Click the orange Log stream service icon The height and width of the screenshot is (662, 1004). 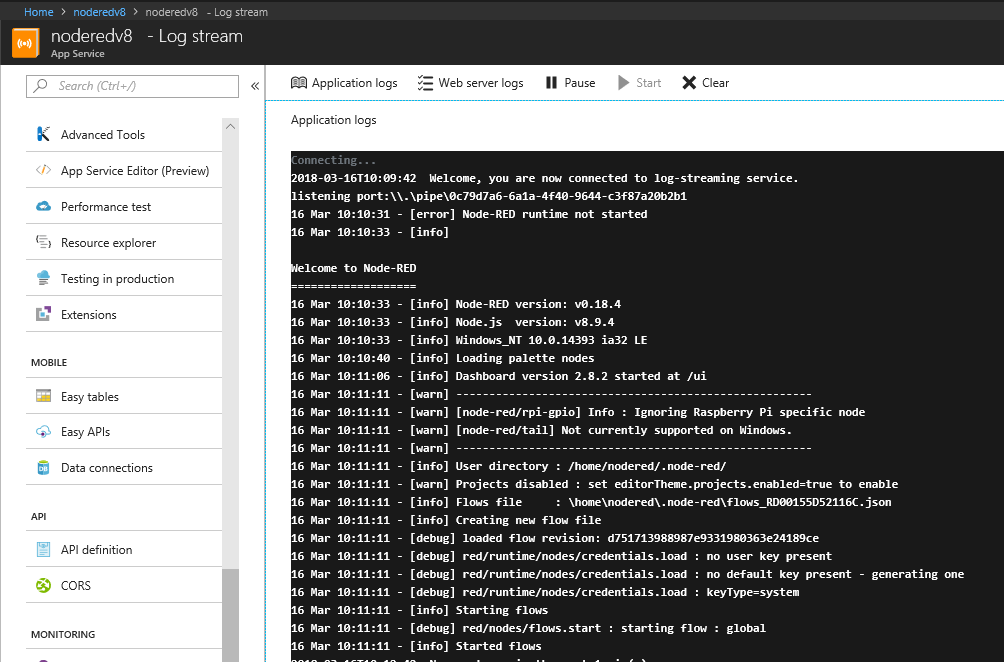point(26,43)
